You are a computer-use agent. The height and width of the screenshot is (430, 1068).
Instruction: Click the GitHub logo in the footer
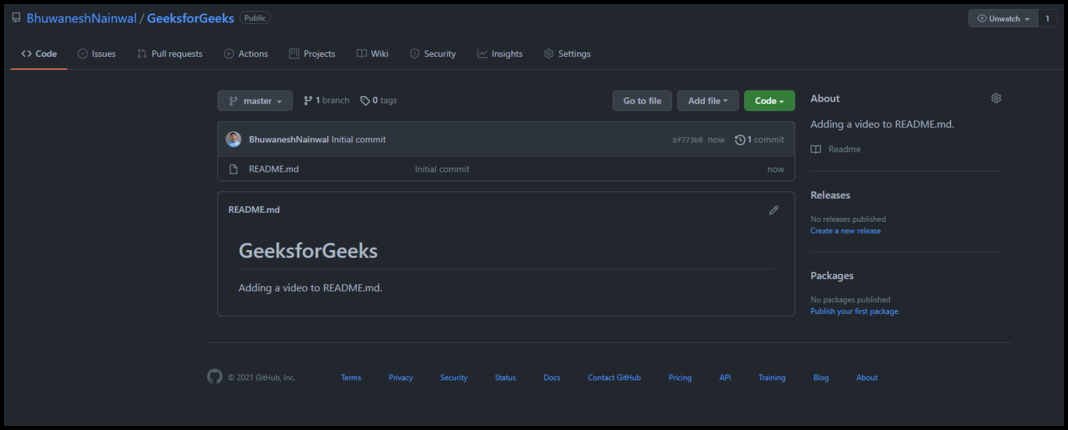pos(215,377)
